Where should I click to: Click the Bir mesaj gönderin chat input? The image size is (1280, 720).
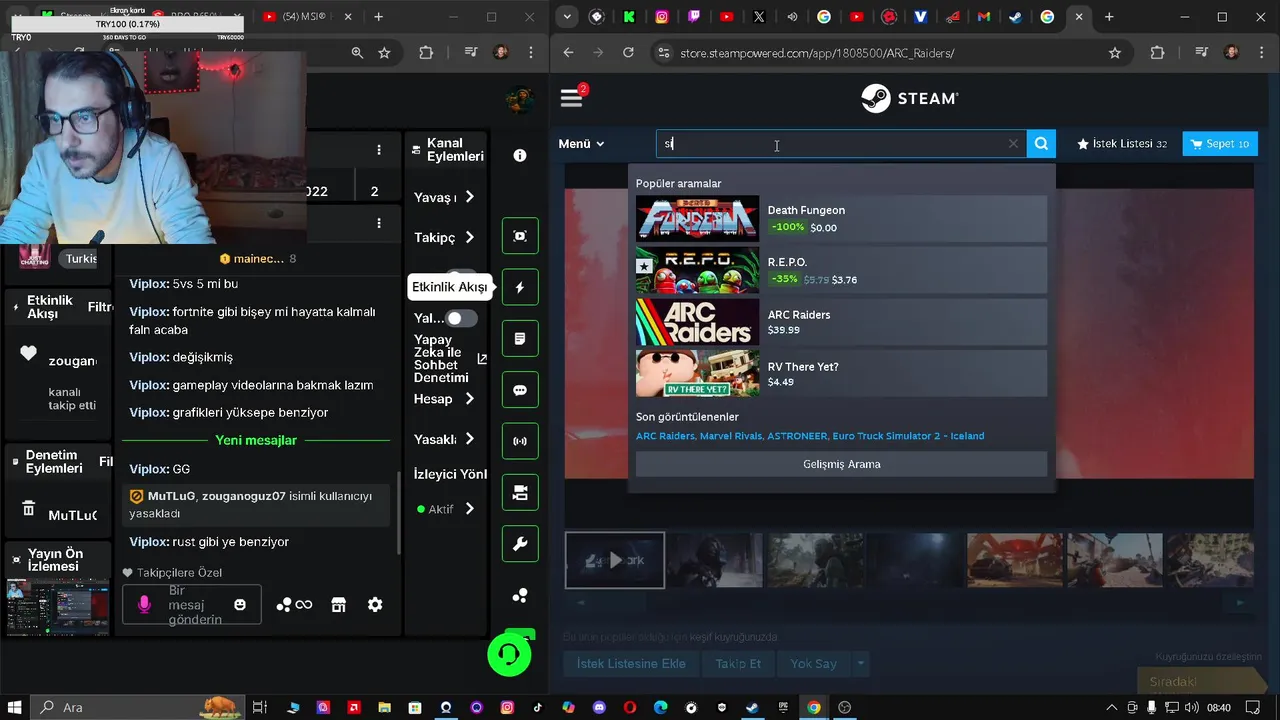[x=192, y=605]
